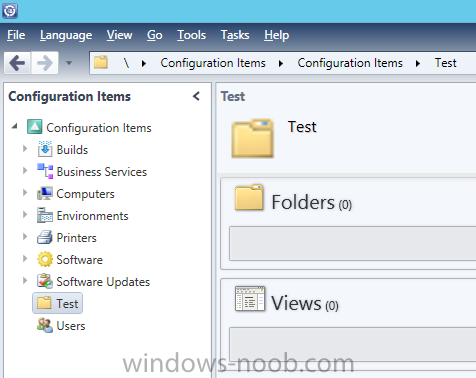Select the Business Services tree icon

(x=45, y=171)
